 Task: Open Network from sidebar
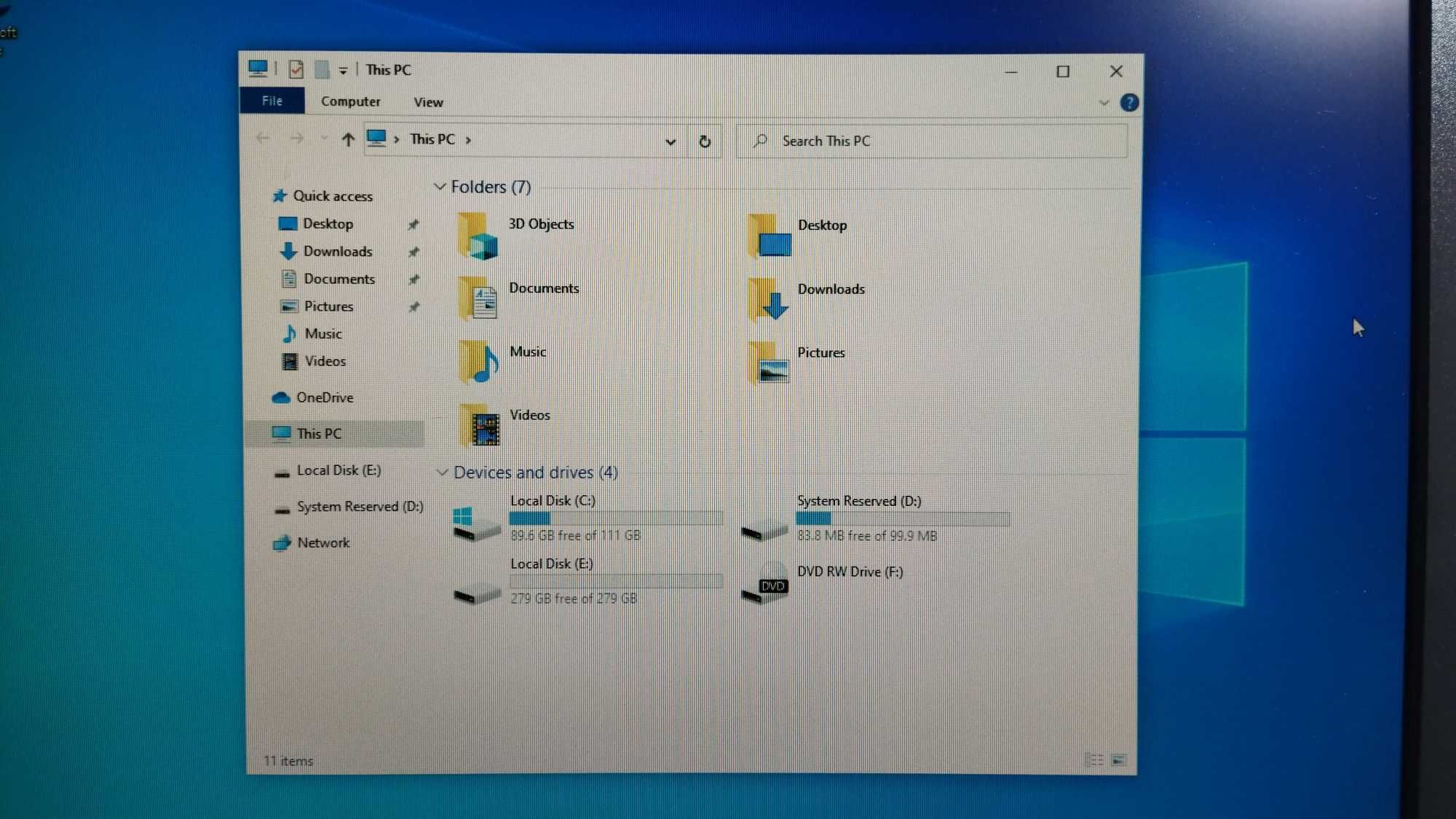tap(323, 542)
